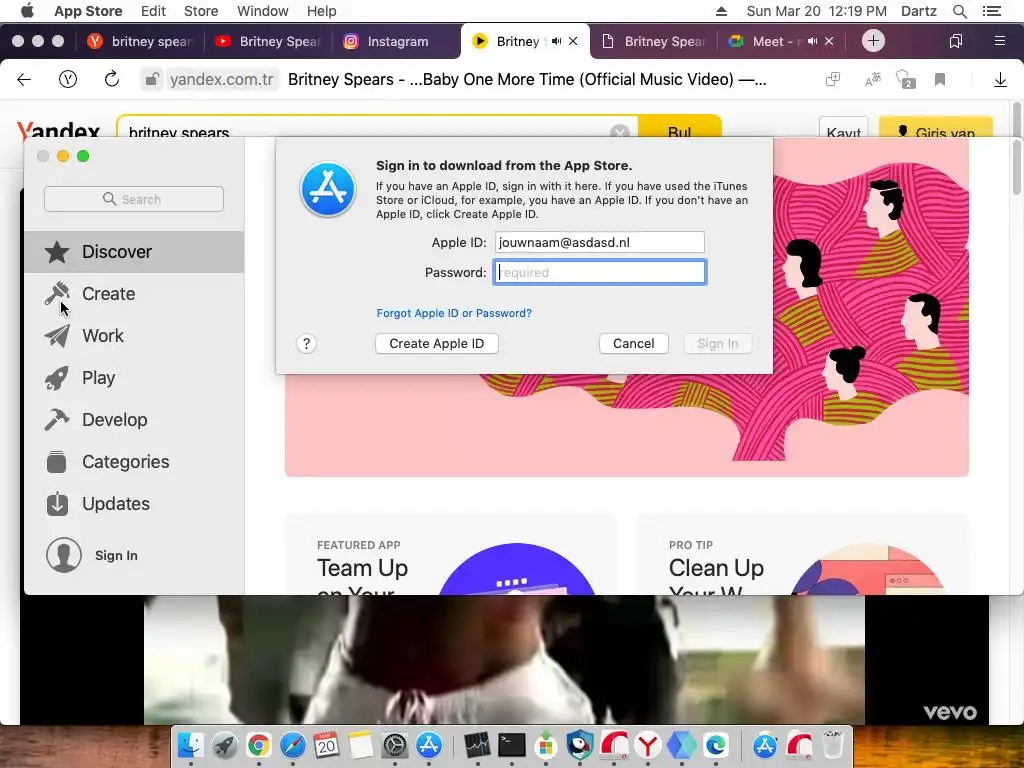This screenshot has height=768, width=1024.
Task: Open App Store menu in menu bar
Action: click(88, 11)
